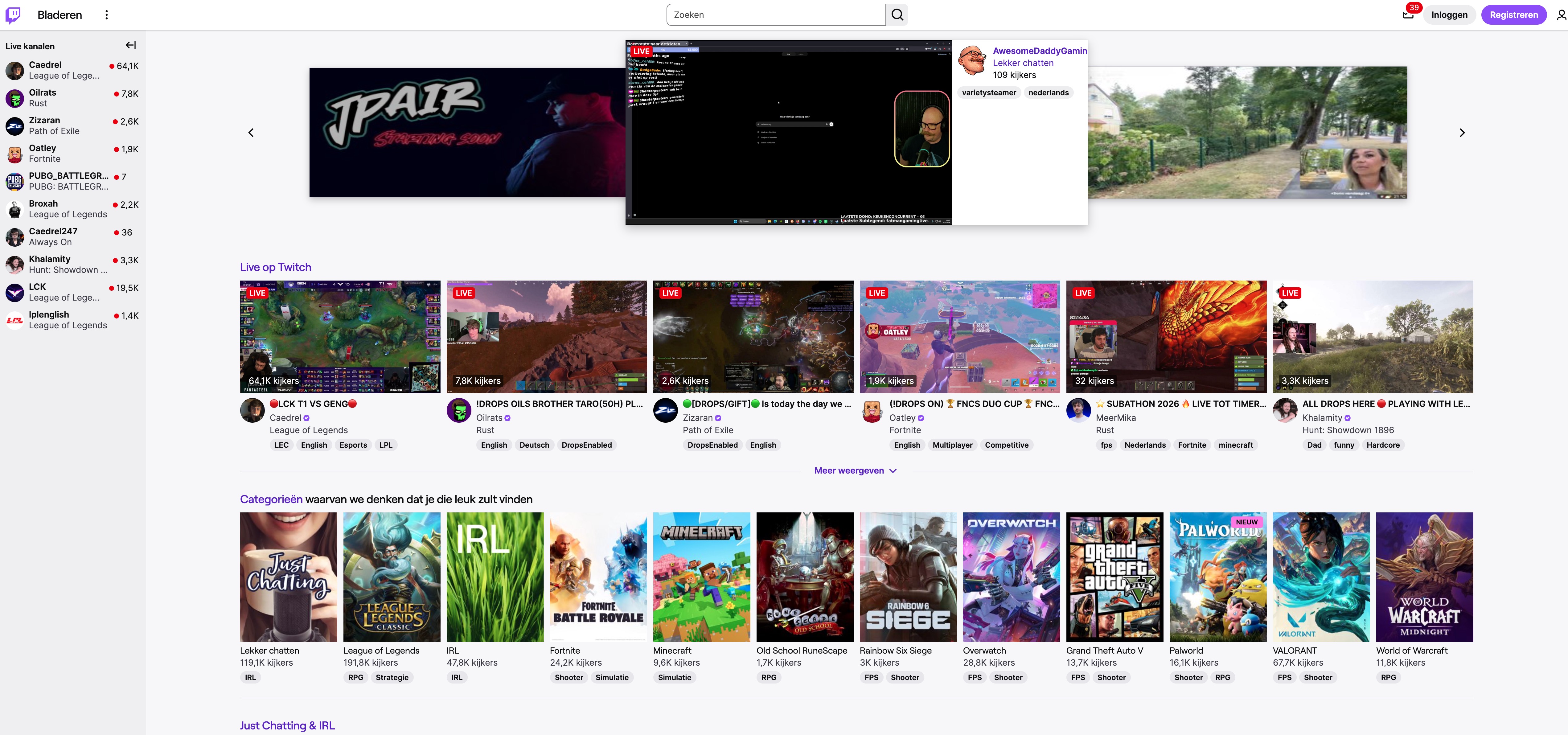
Task: Go to previous carousel stream
Action: (251, 132)
